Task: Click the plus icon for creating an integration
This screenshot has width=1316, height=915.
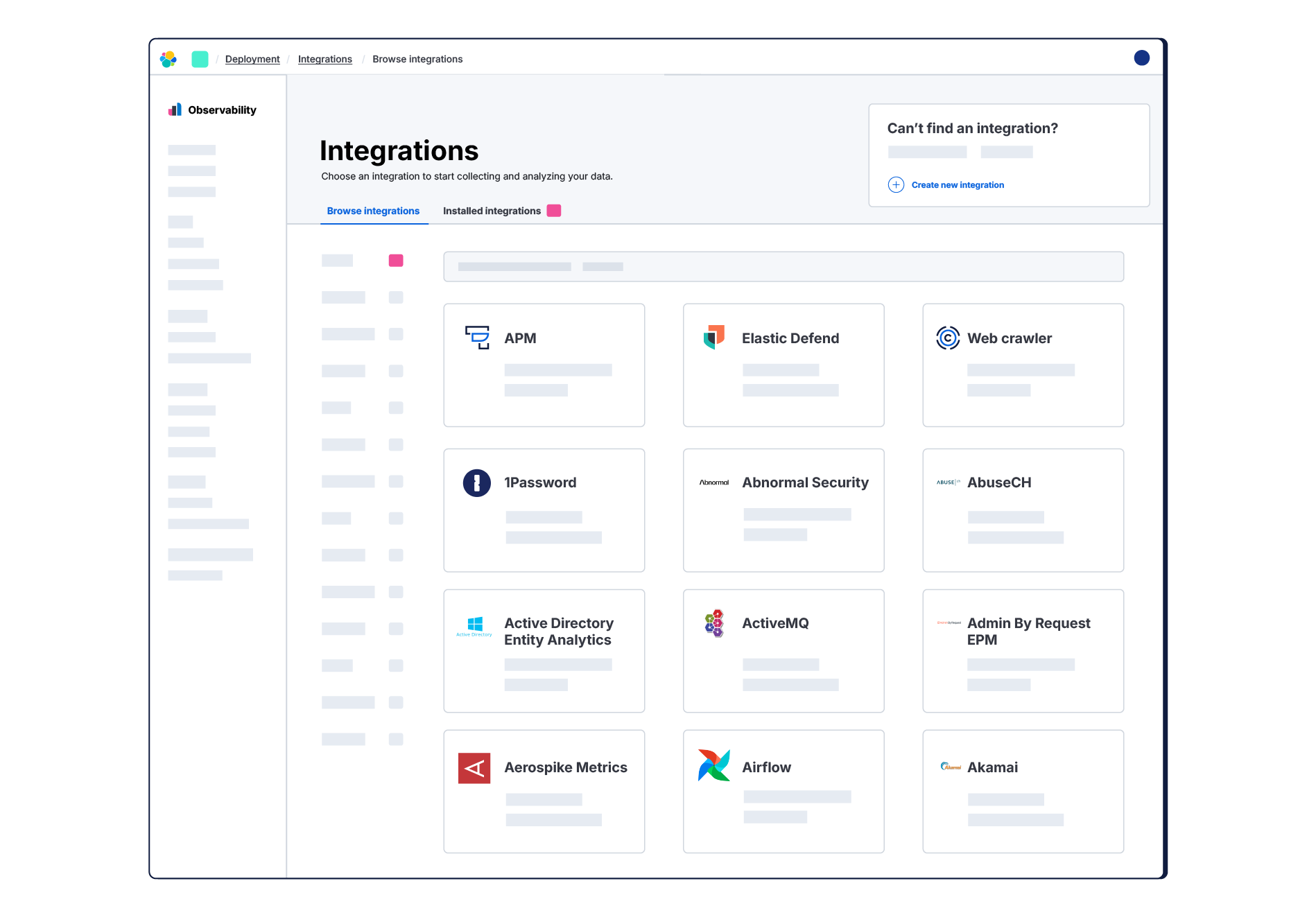Action: 896,185
